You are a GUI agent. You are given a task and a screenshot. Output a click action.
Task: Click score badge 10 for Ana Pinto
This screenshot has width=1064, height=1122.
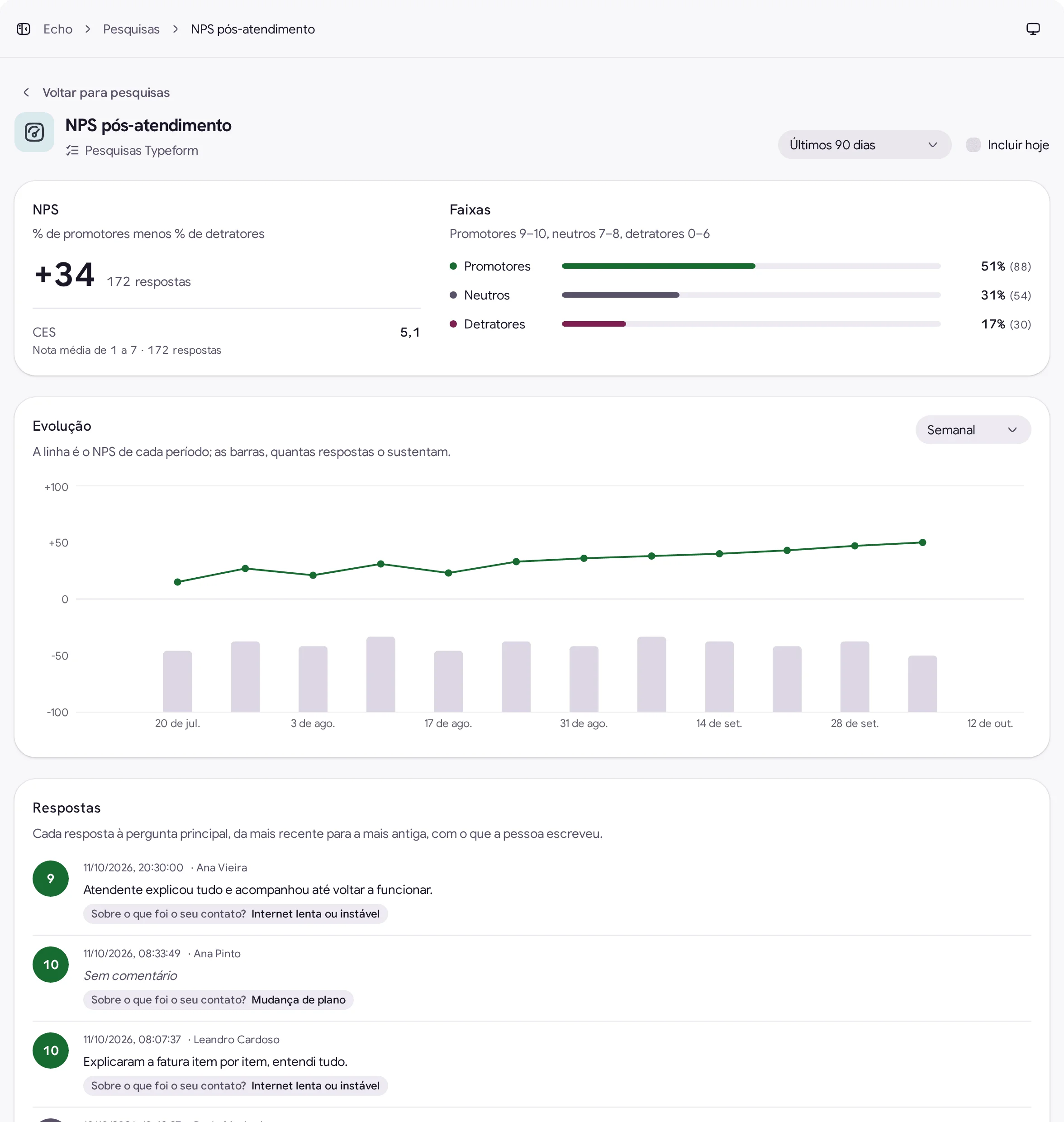point(51,964)
